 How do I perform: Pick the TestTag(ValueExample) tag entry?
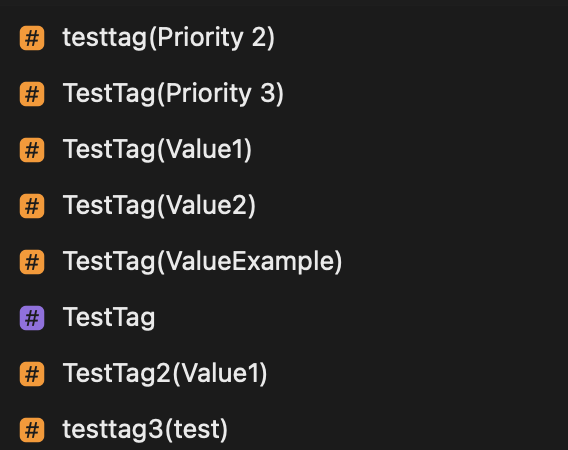tap(202, 262)
